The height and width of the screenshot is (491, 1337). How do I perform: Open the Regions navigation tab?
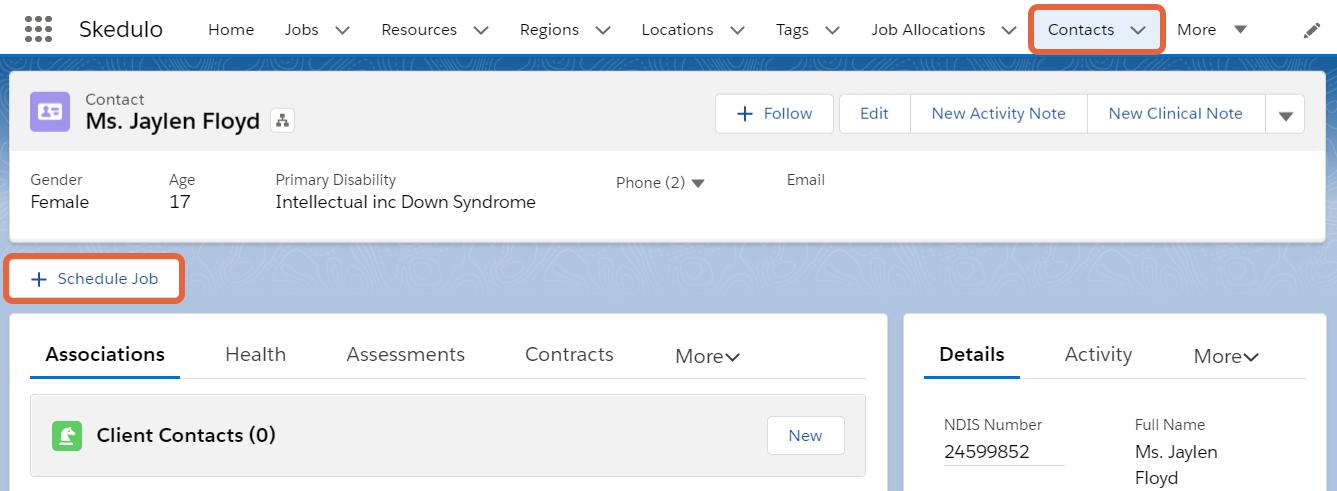pyautogui.click(x=550, y=30)
